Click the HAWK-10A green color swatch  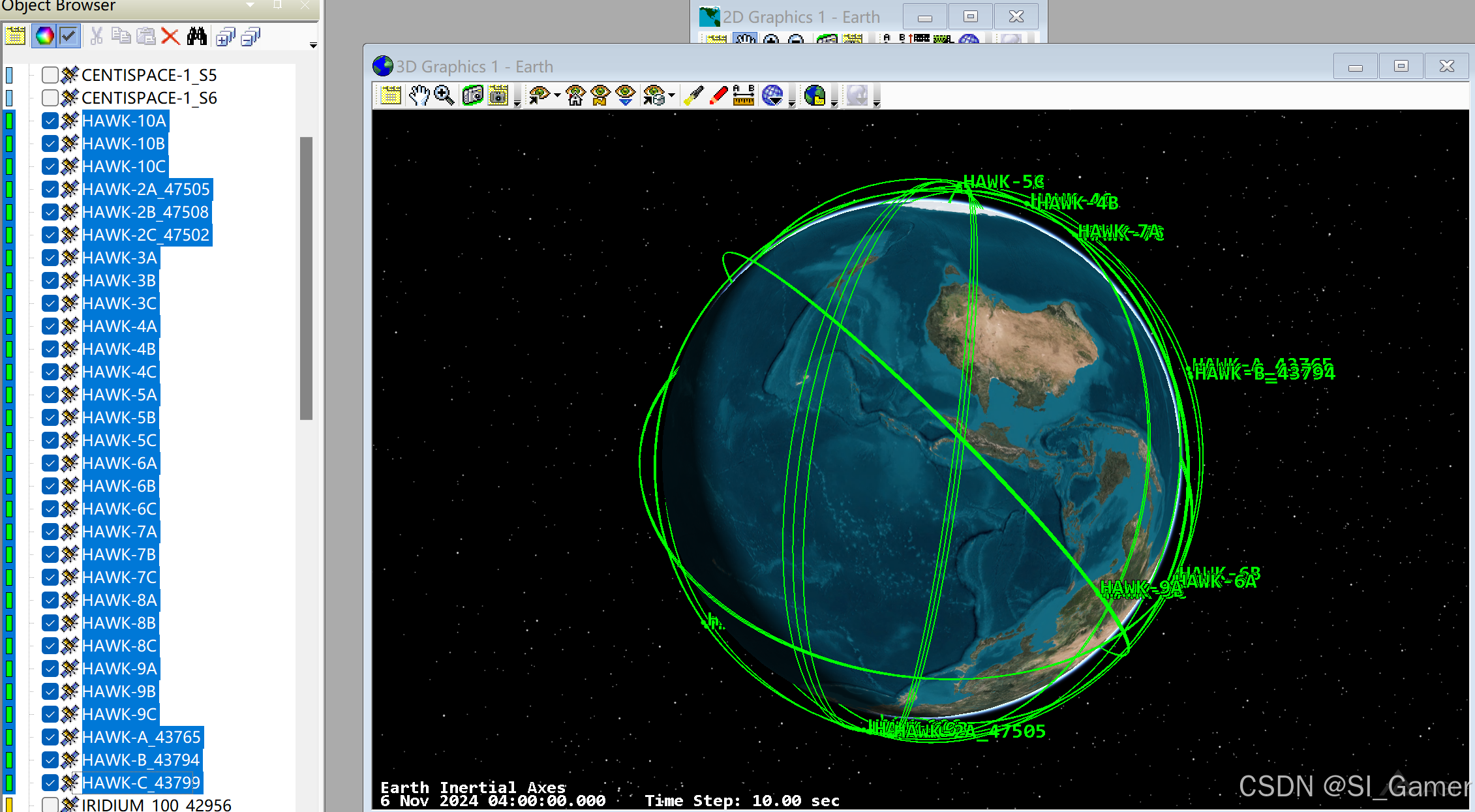pos(9,121)
